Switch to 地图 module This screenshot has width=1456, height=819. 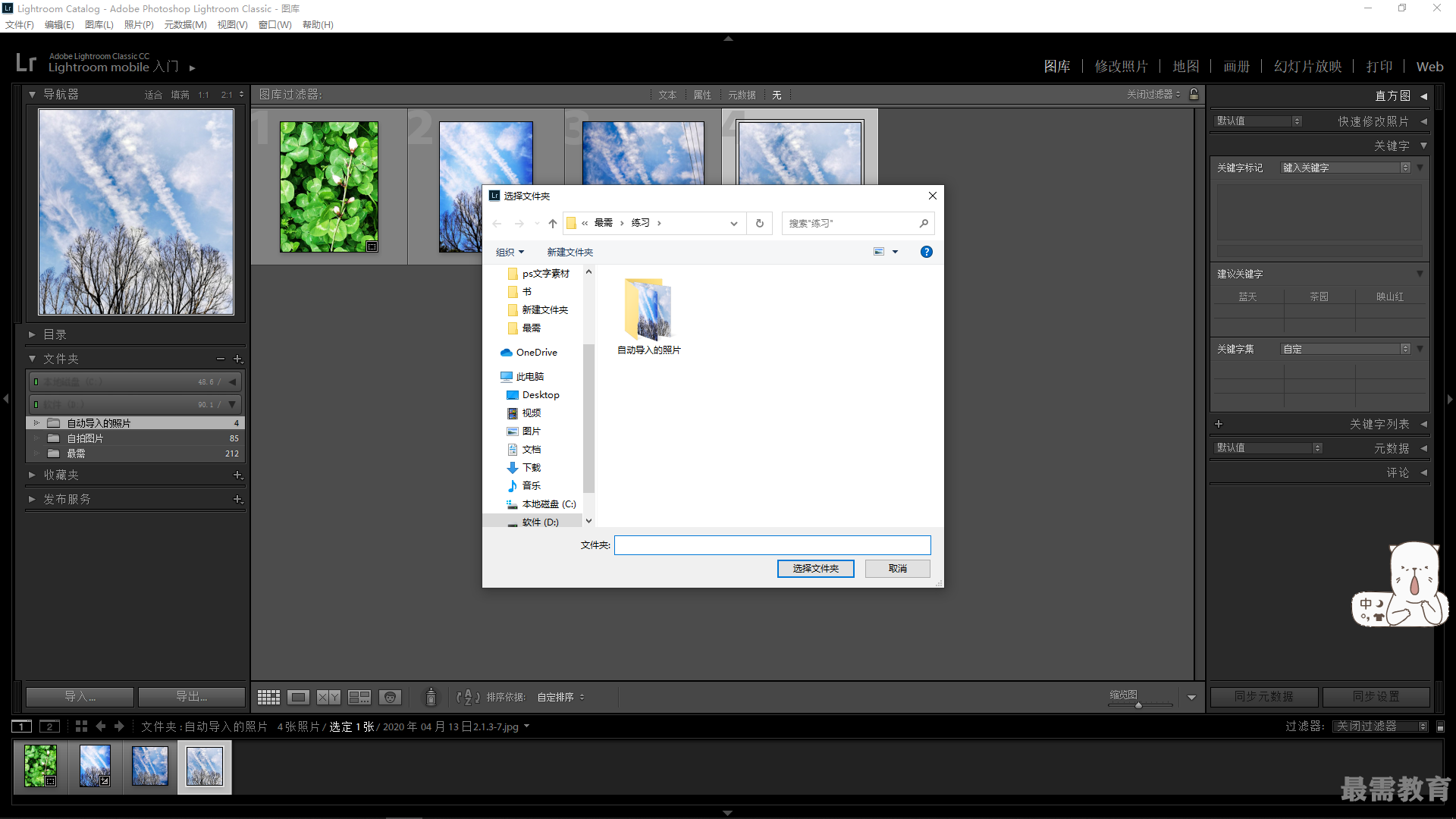click(x=1186, y=67)
